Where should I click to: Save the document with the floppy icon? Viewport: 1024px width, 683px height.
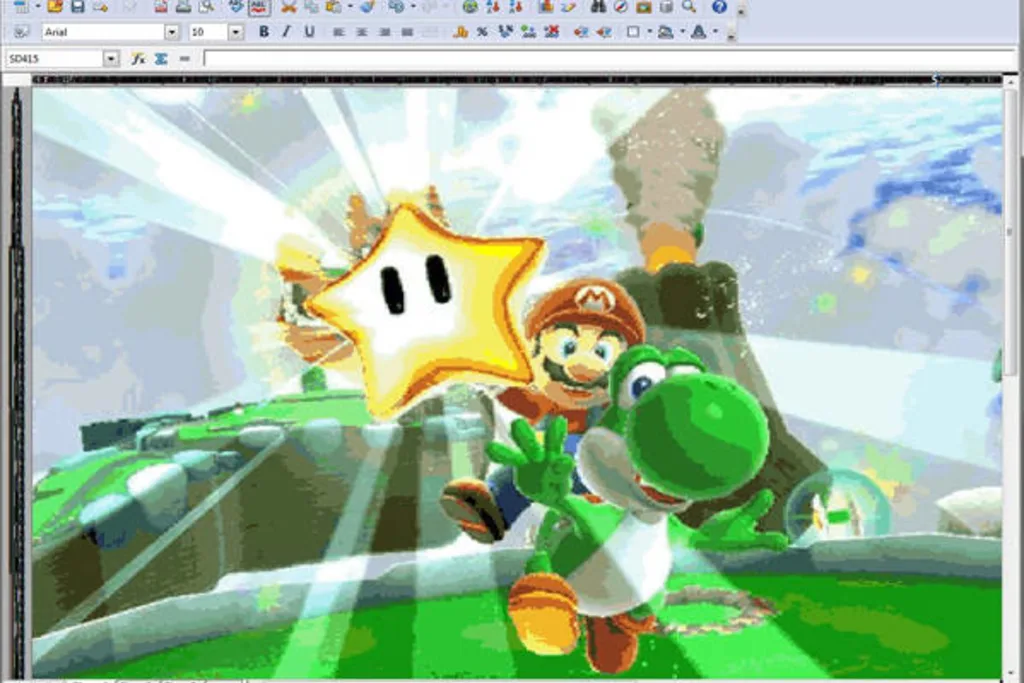78,7
